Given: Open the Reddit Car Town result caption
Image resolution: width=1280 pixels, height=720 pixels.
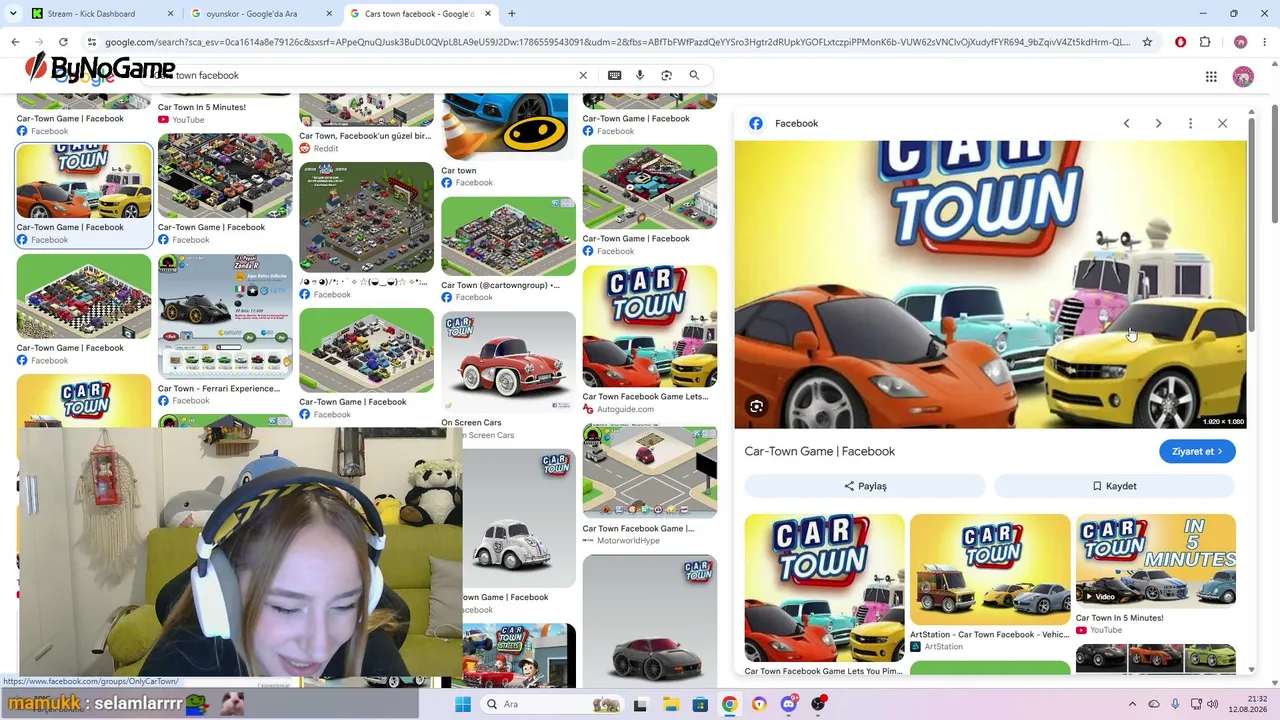Looking at the screenshot, I should tap(365, 136).
